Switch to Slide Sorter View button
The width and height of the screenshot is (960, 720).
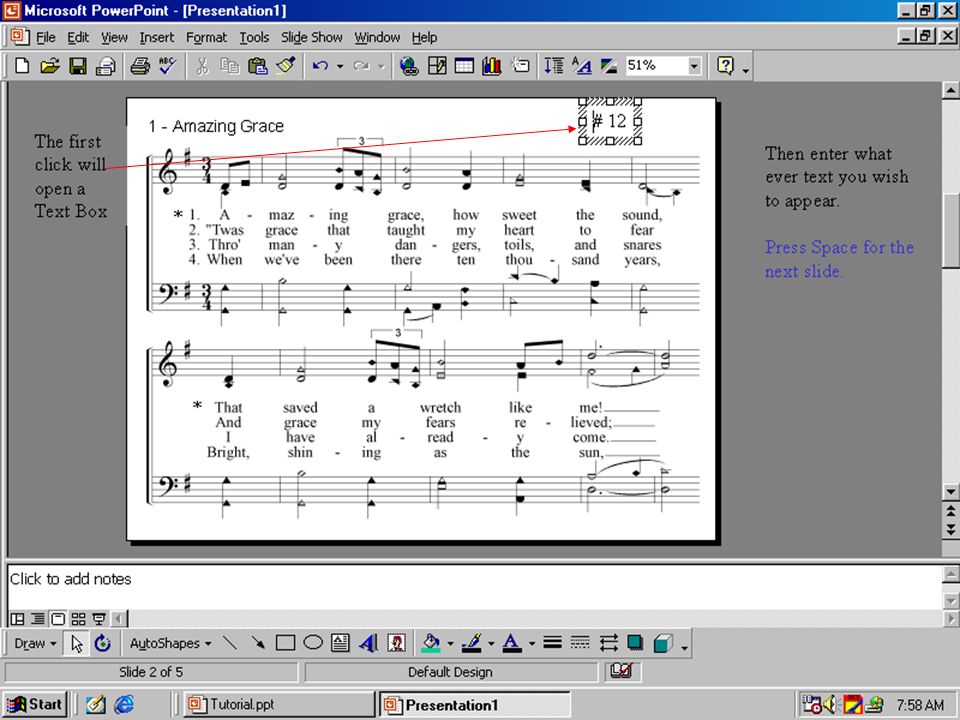point(78,619)
